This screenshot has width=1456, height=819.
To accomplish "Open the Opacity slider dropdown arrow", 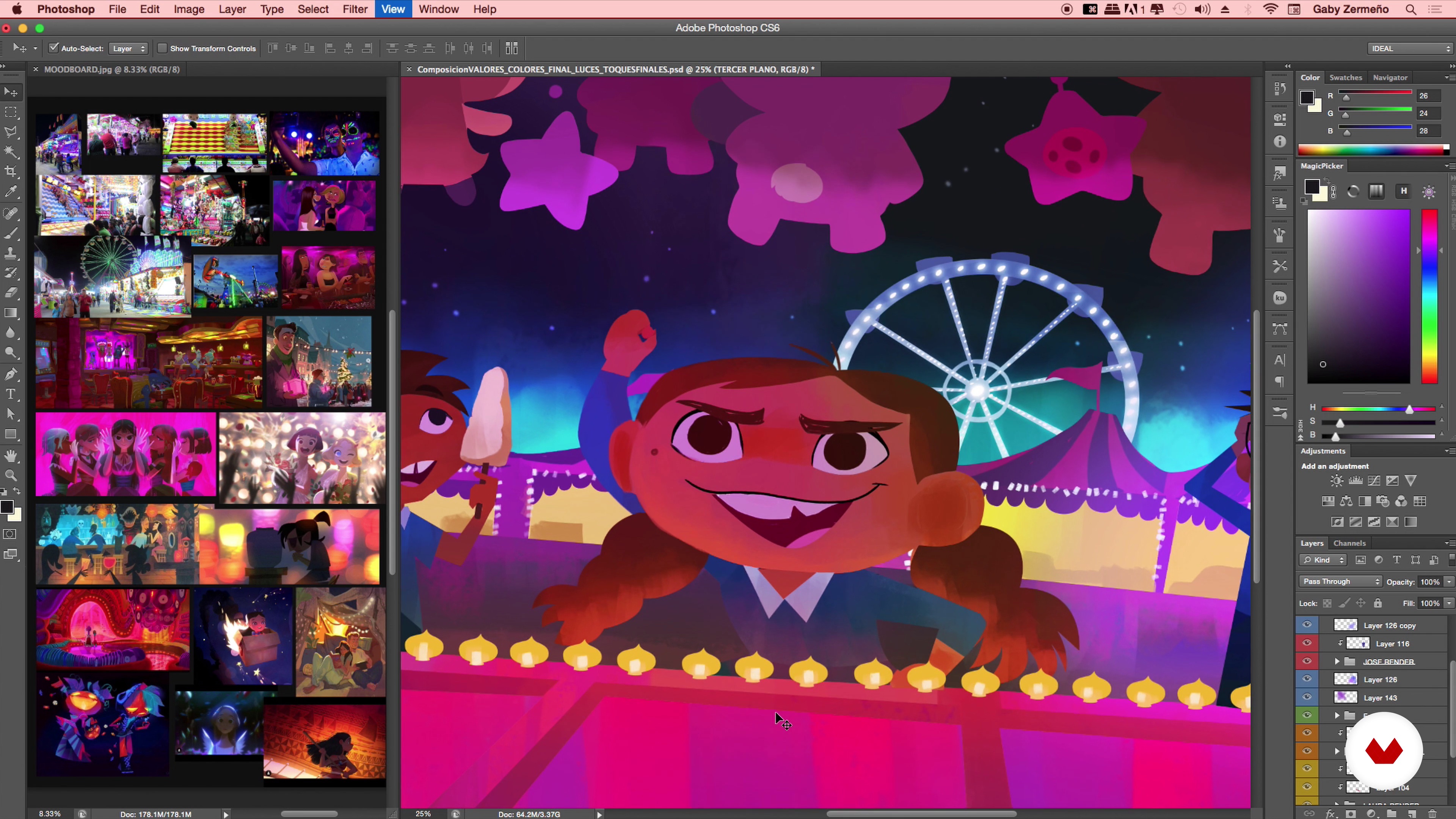I will pyautogui.click(x=1449, y=582).
